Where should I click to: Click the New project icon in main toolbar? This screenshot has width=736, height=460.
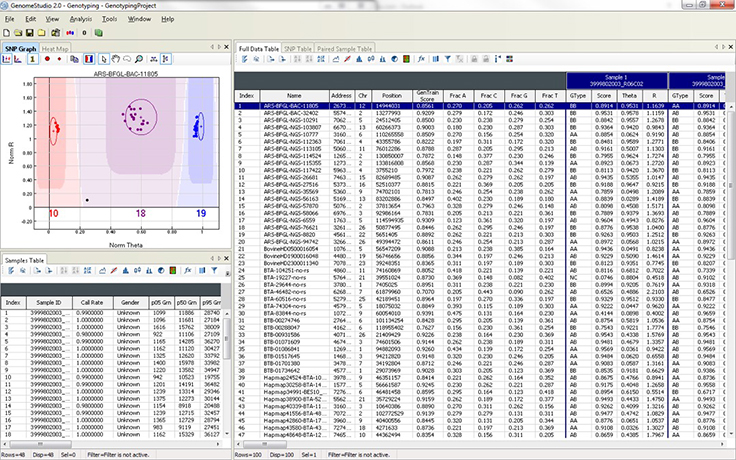[7, 33]
